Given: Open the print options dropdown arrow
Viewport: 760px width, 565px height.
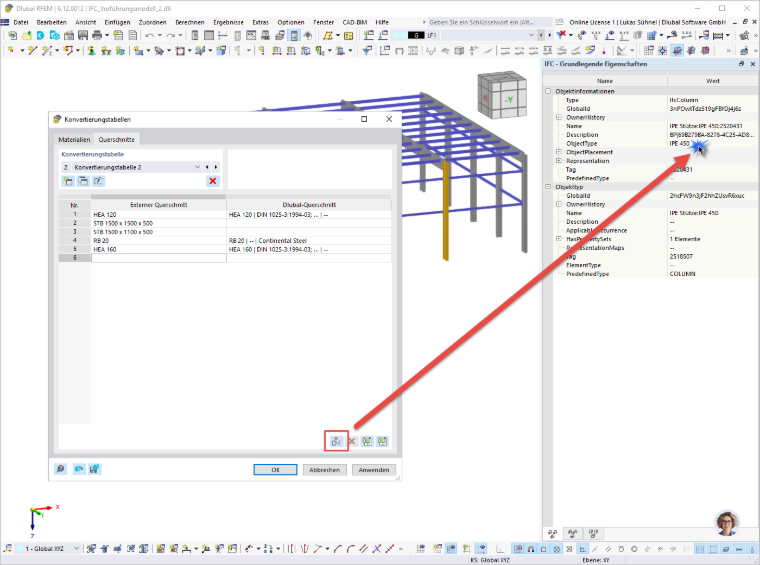Looking at the screenshot, I should (x=107, y=35).
